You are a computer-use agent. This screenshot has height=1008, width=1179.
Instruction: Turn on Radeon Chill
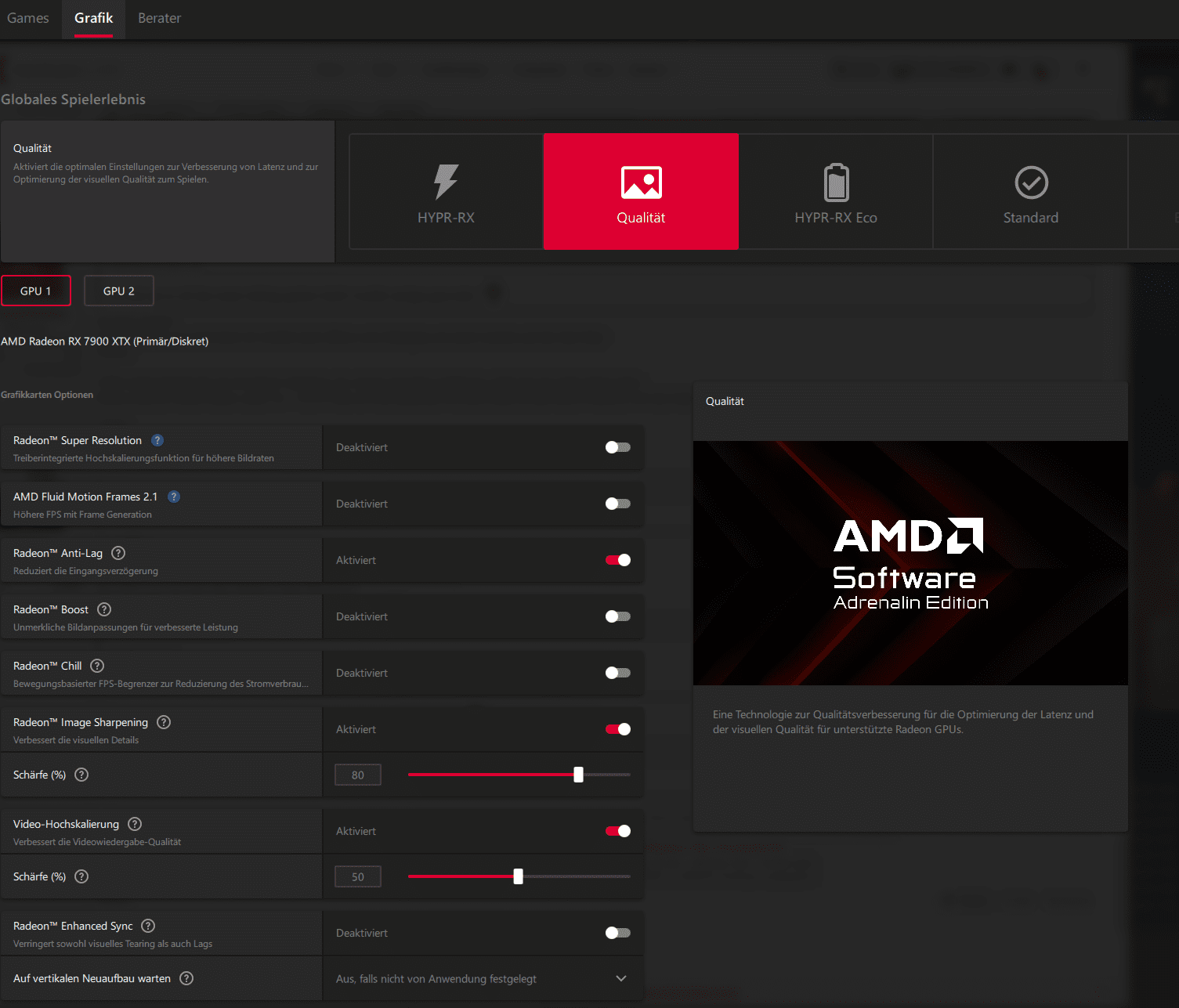click(x=618, y=673)
